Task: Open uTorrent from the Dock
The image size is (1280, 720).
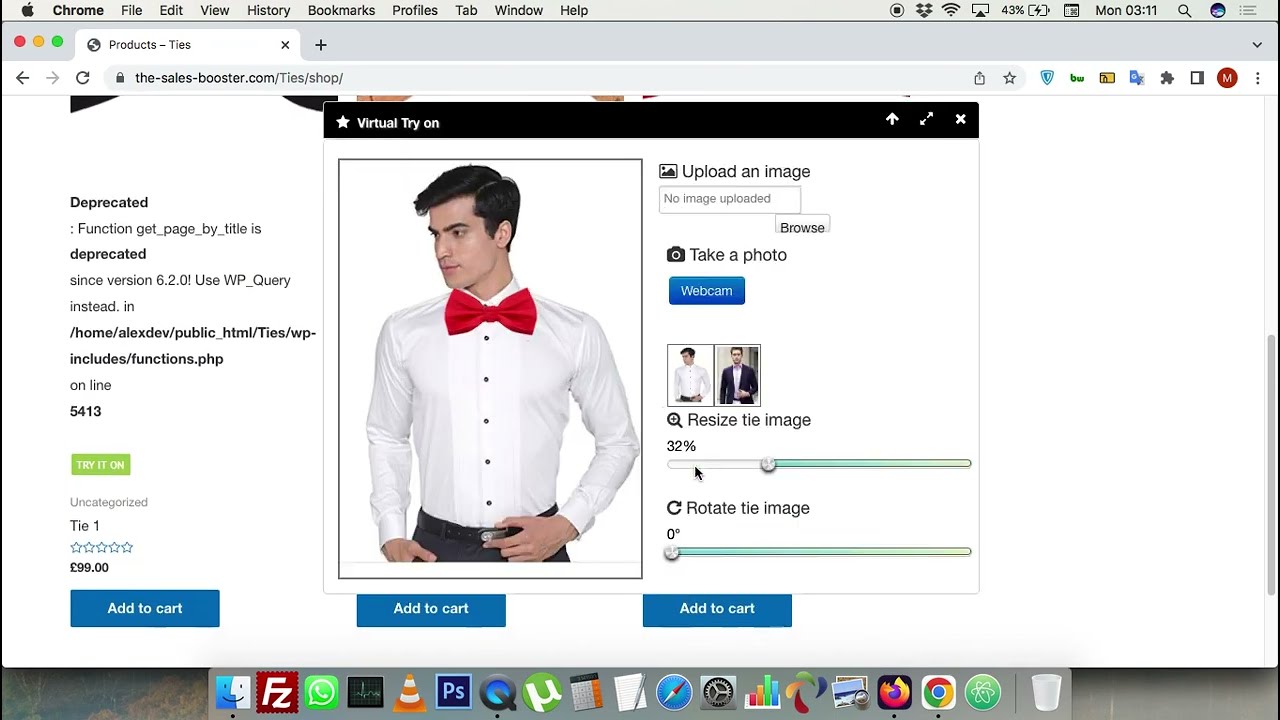Action: pos(542,692)
